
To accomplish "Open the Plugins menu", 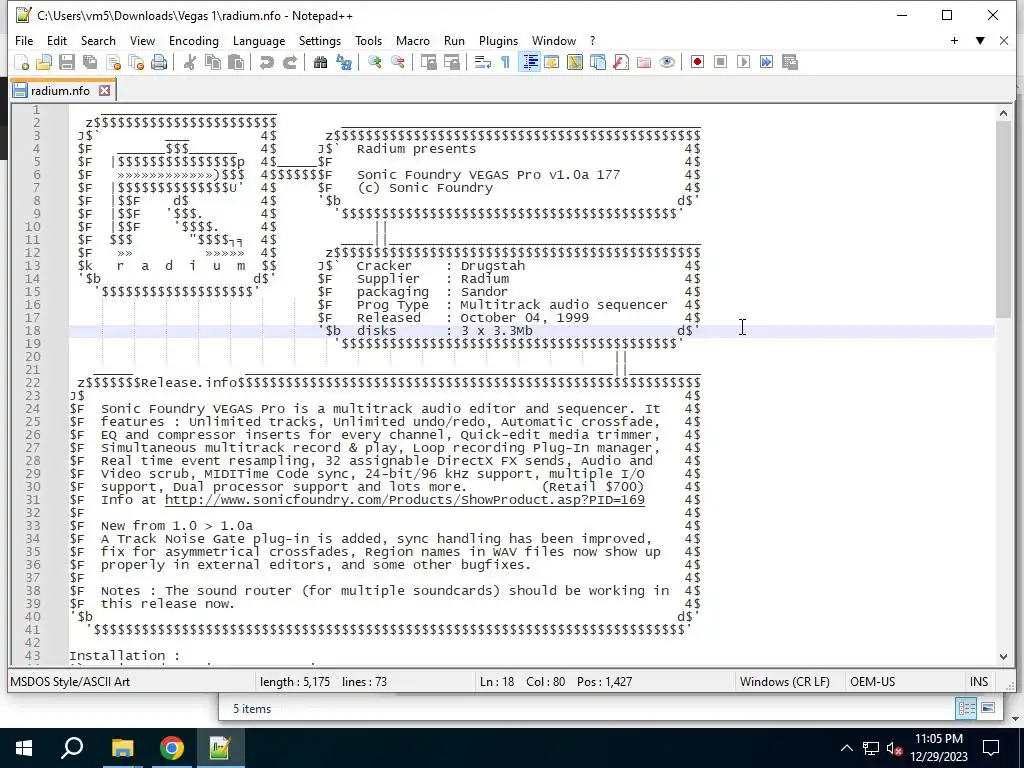I will (x=498, y=40).
